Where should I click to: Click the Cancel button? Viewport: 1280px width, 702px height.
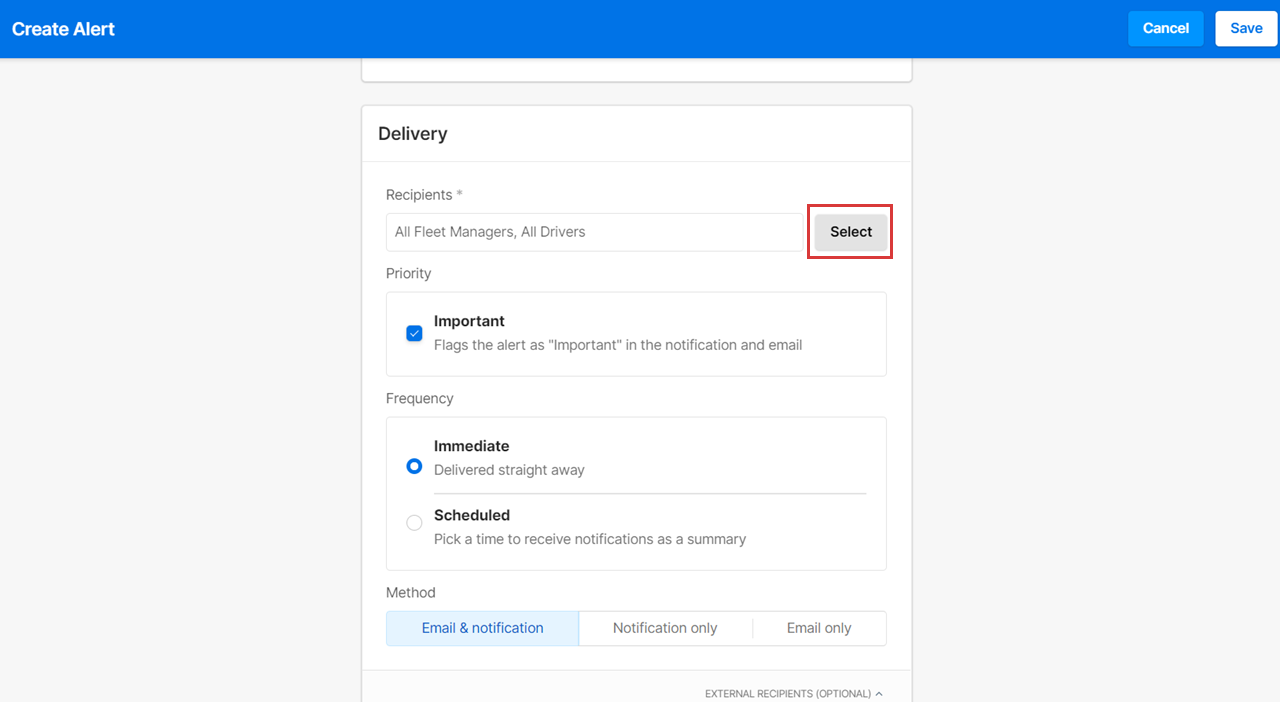[1165, 28]
